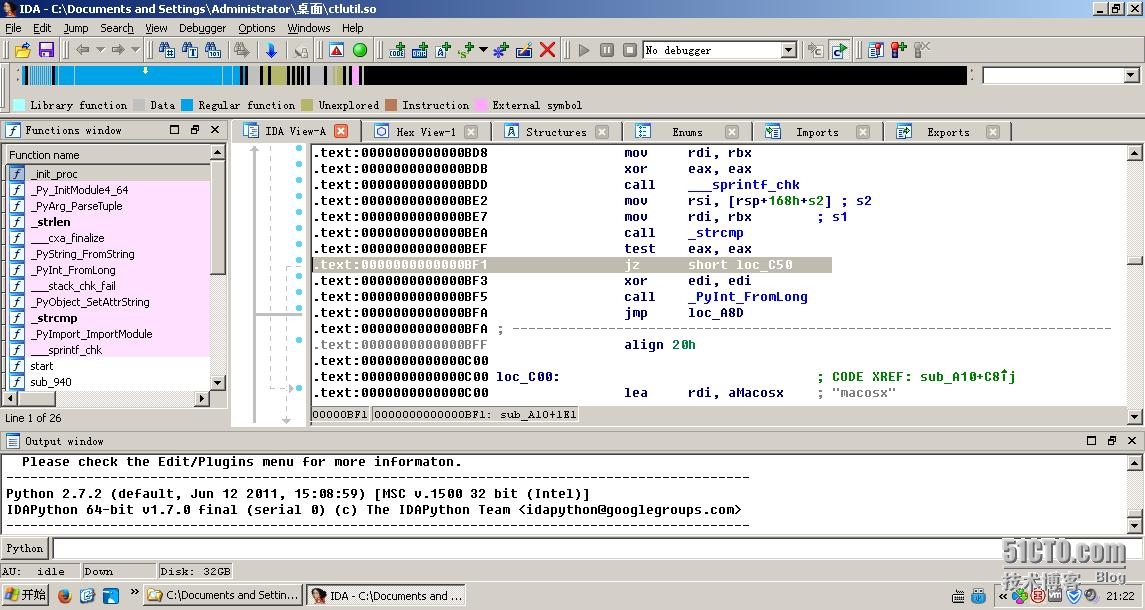Open the debugger selection dropdown
The height and width of the screenshot is (610, 1145).
tap(789, 50)
